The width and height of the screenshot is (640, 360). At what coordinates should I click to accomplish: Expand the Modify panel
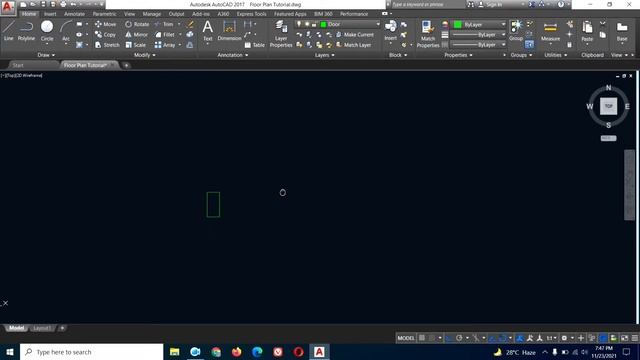coord(145,55)
